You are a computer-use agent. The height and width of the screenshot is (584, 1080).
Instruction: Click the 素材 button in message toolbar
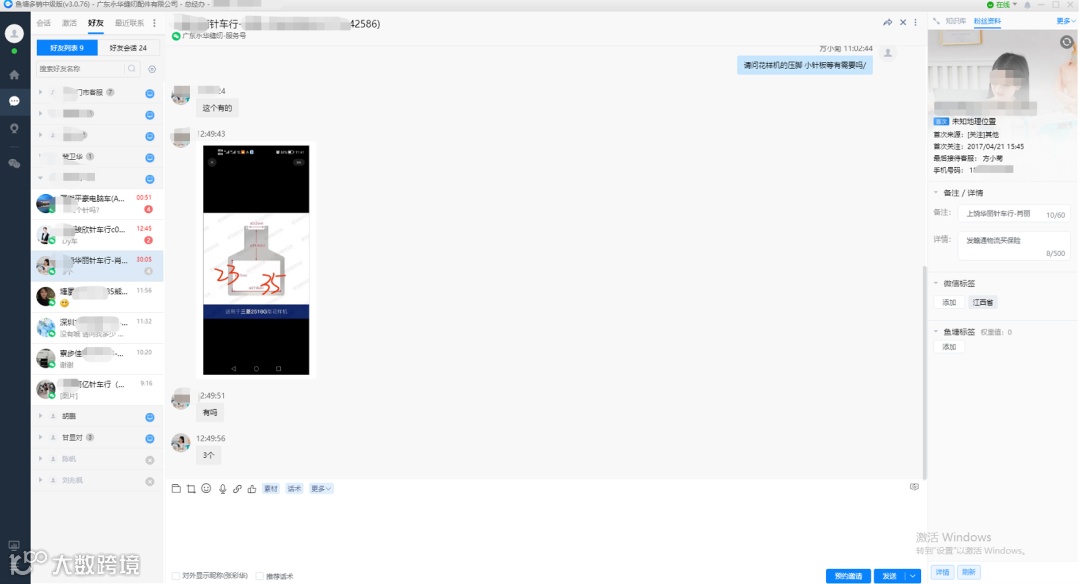tap(271, 488)
